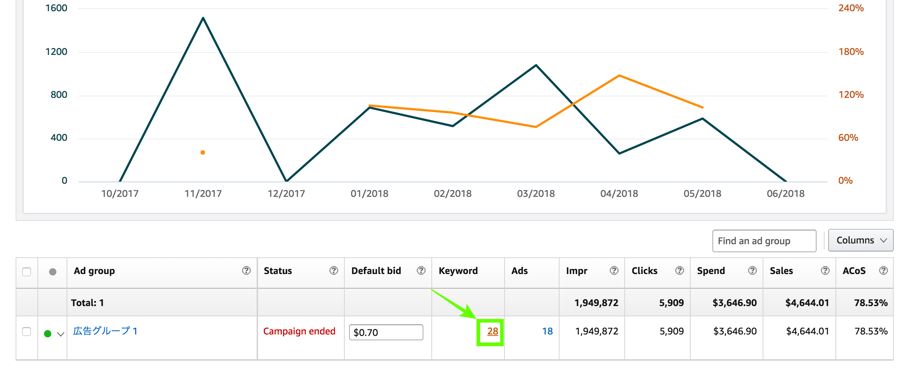Screen dimensions: 920x368
Task: Tick the select-all checkbox in table header
Action: (x=26, y=272)
